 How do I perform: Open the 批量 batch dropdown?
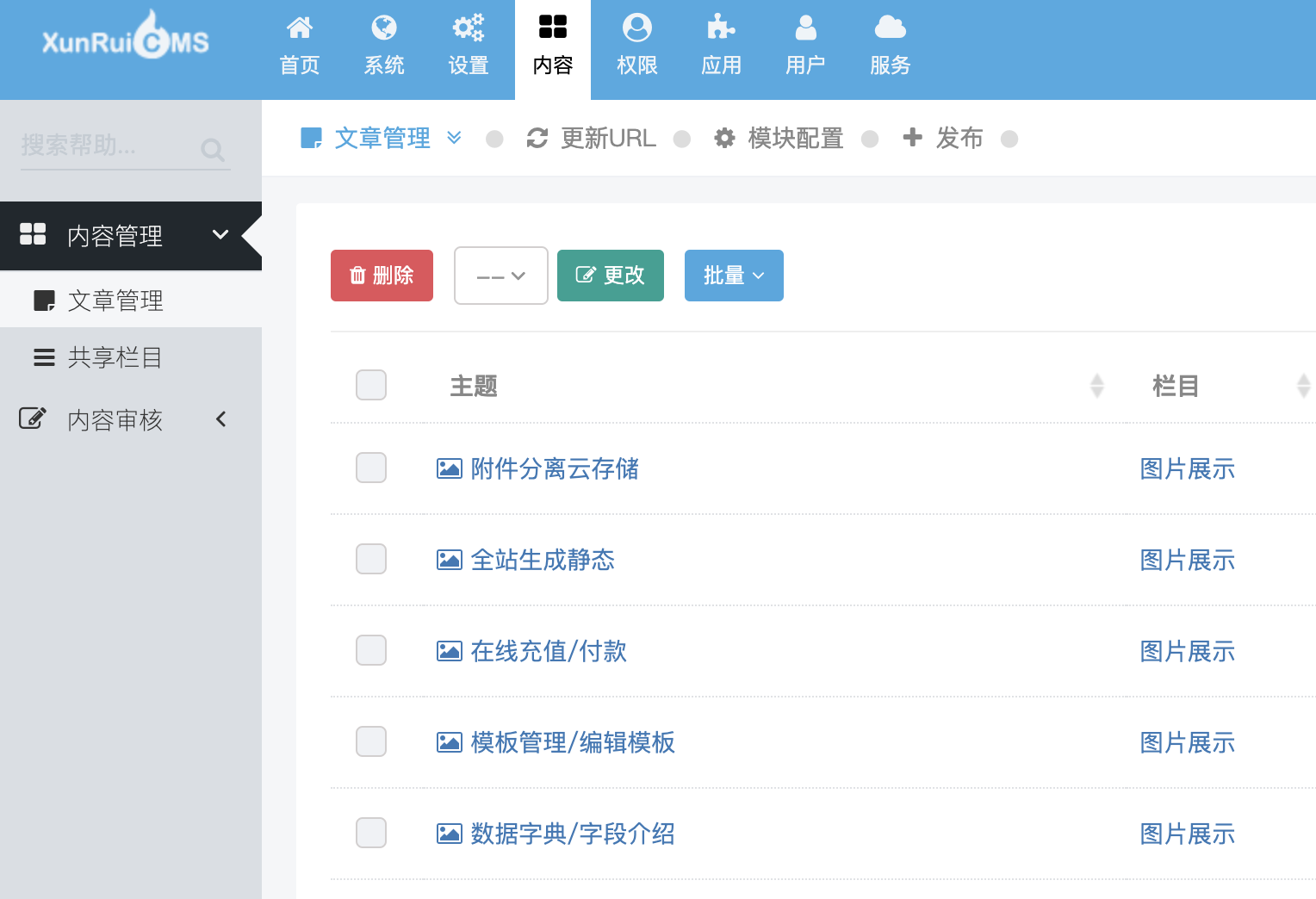tap(734, 276)
